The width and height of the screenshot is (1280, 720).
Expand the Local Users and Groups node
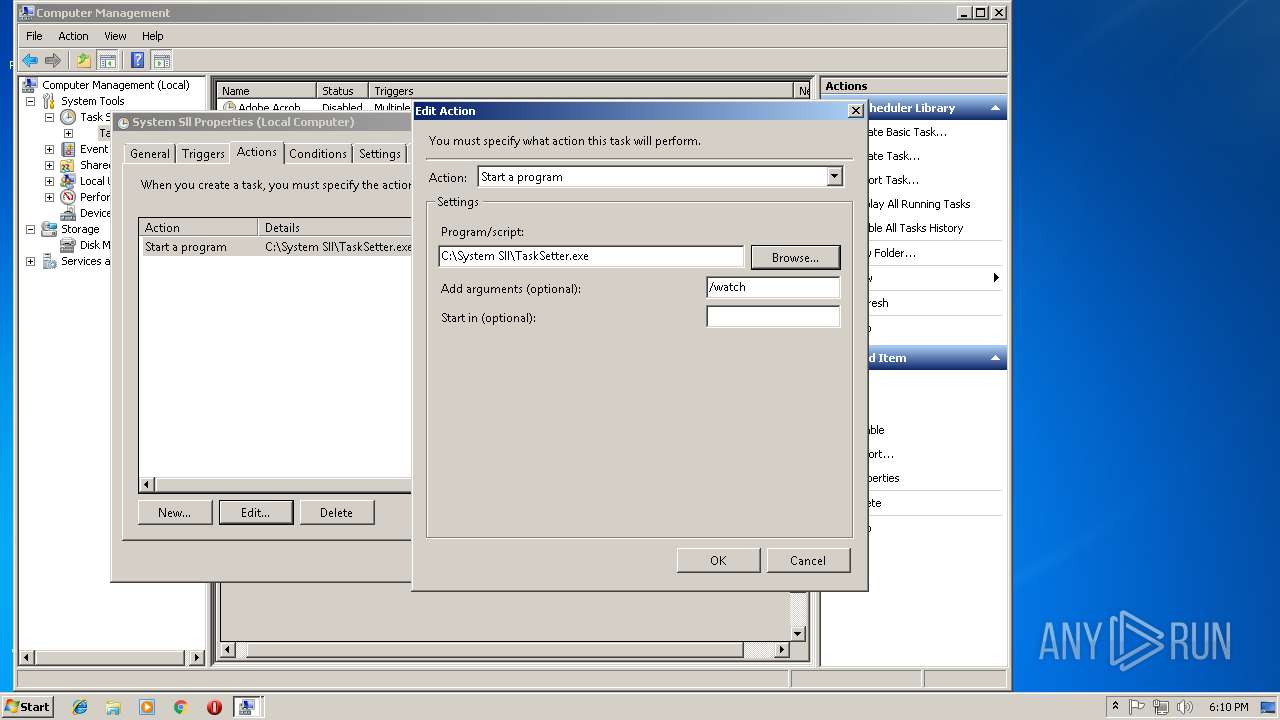pos(49,181)
